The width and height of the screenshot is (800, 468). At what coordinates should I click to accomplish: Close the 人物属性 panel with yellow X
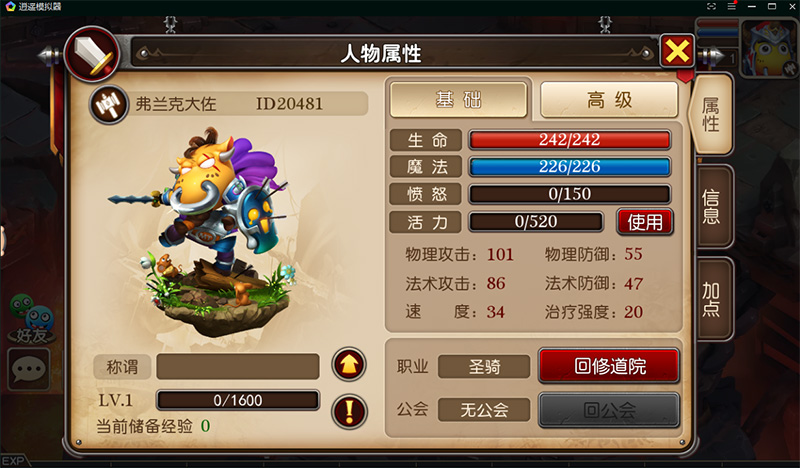coord(677,51)
